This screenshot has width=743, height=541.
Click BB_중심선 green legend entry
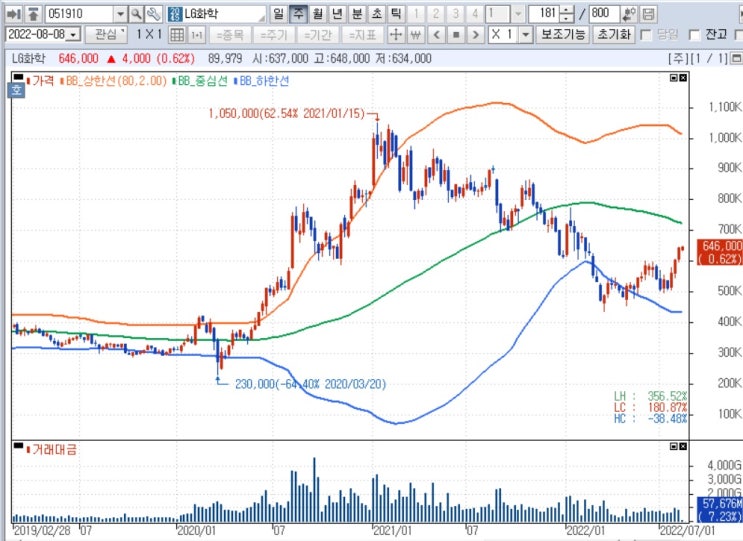pyautogui.click(x=200, y=81)
